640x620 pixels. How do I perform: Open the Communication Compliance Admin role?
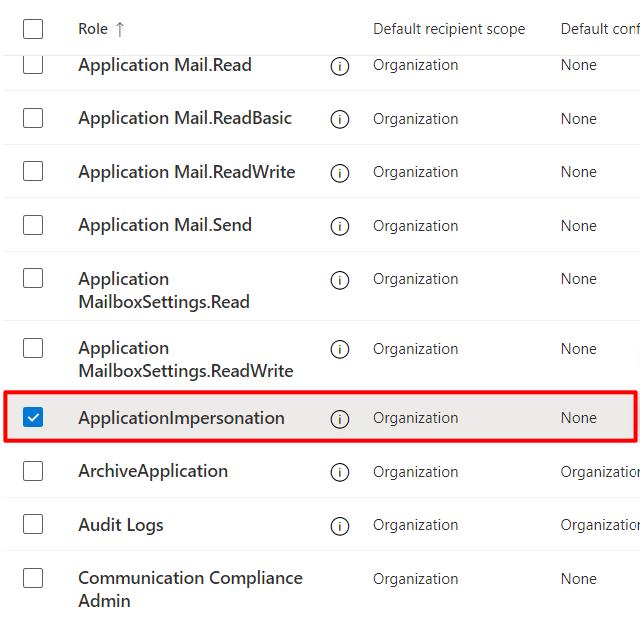[x=190, y=589]
